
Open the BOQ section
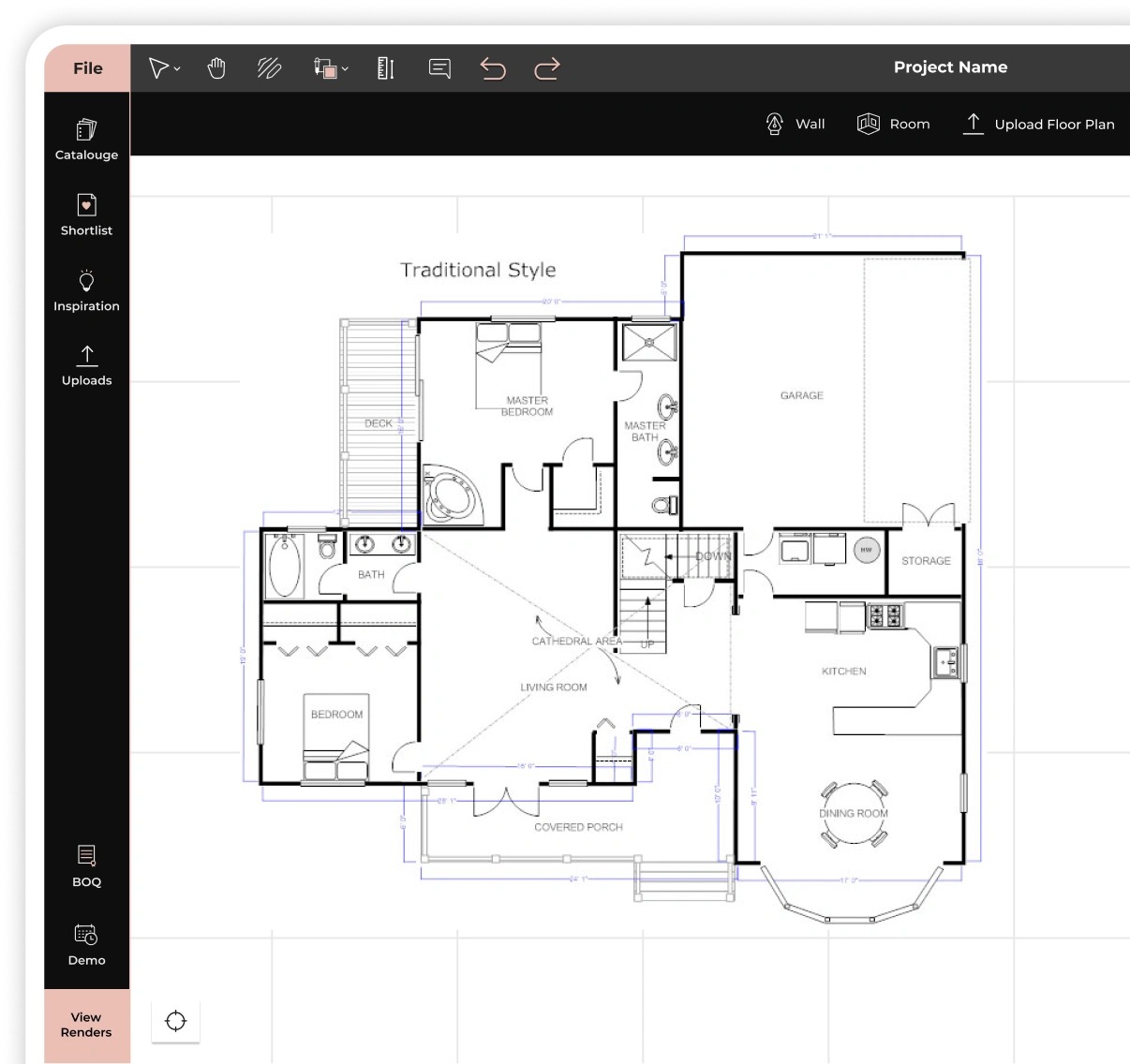pyautogui.click(x=86, y=866)
